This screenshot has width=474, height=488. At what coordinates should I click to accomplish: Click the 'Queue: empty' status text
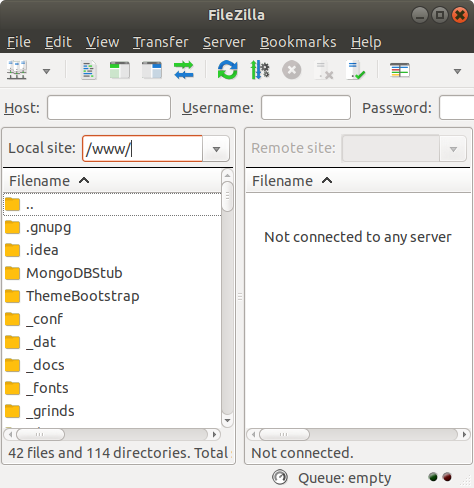pos(345,478)
